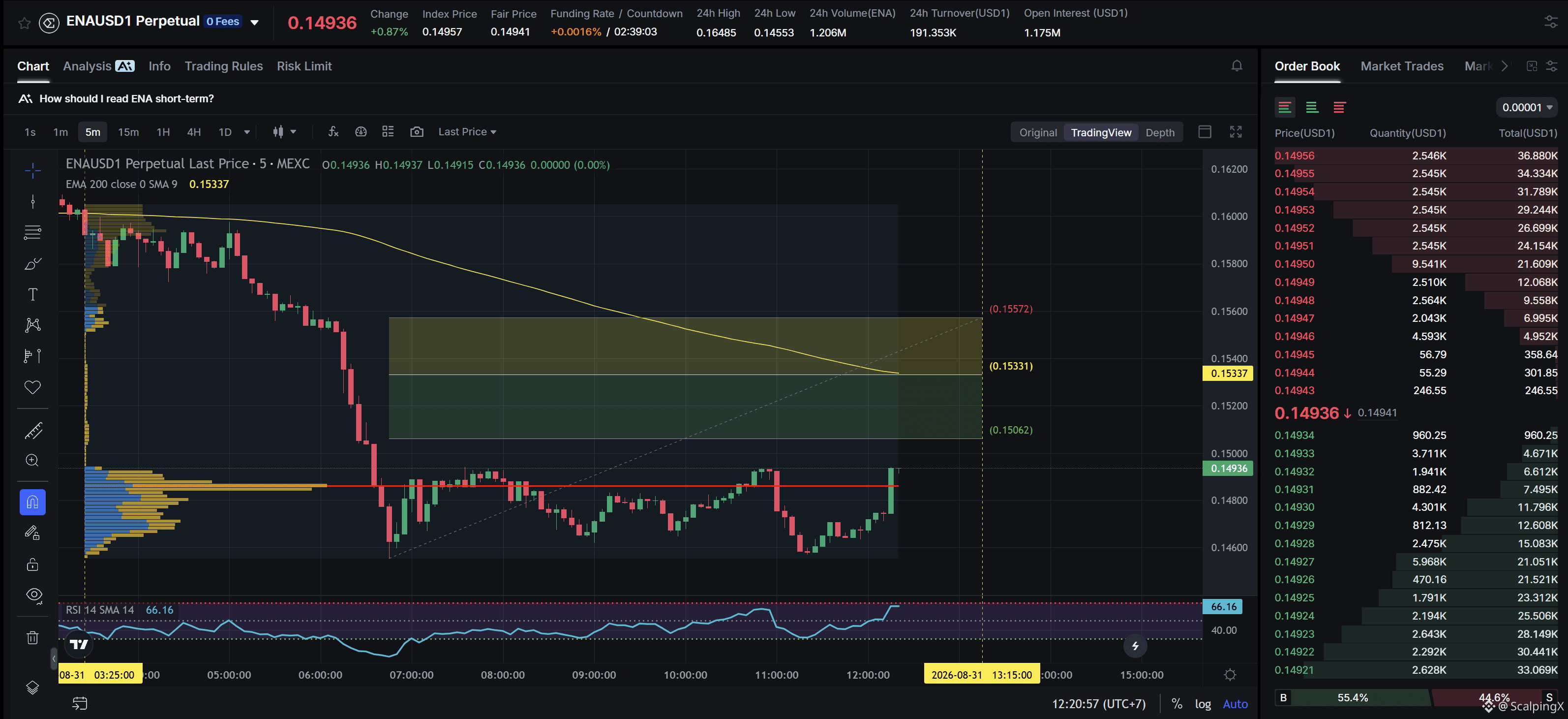Open the heart favorites icons tool
1568x719 pixels.
pyautogui.click(x=33, y=387)
